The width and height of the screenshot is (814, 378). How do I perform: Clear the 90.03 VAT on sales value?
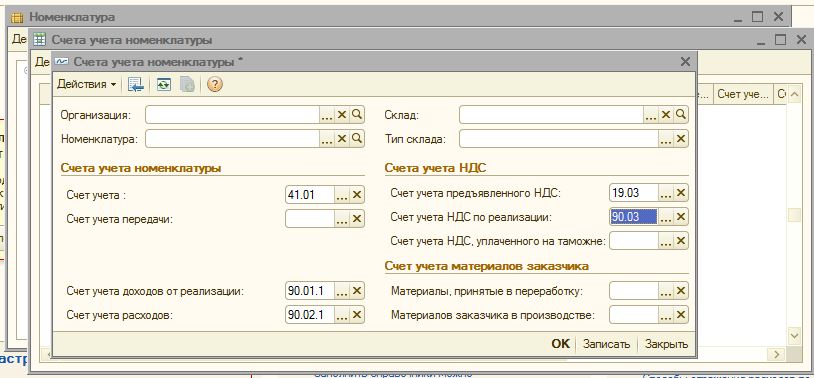pos(681,217)
